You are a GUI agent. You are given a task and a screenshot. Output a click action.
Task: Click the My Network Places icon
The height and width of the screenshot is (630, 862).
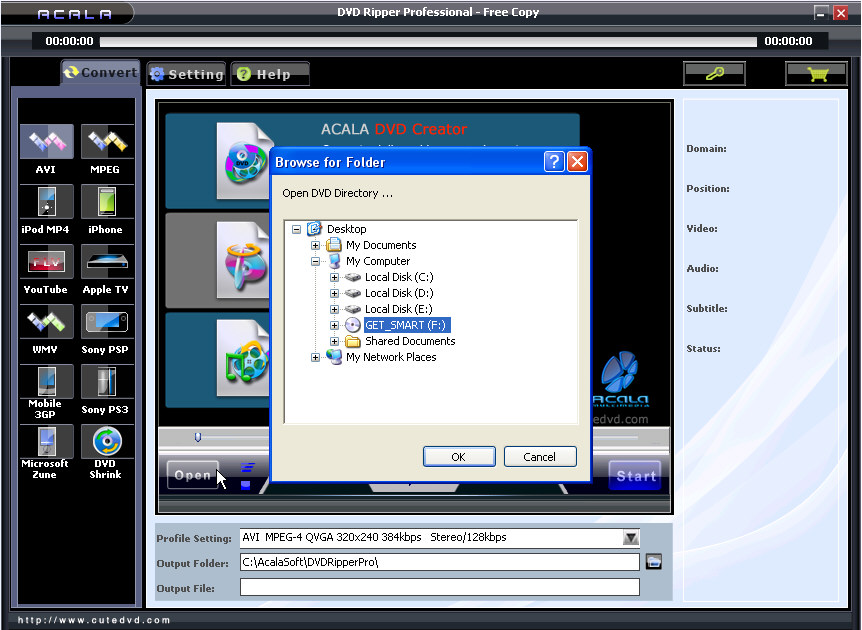tap(334, 357)
